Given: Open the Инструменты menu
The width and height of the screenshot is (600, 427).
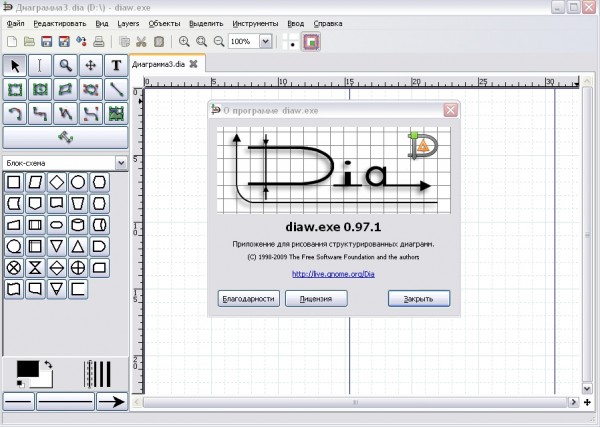Looking at the screenshot, I should tap(255, 24).
